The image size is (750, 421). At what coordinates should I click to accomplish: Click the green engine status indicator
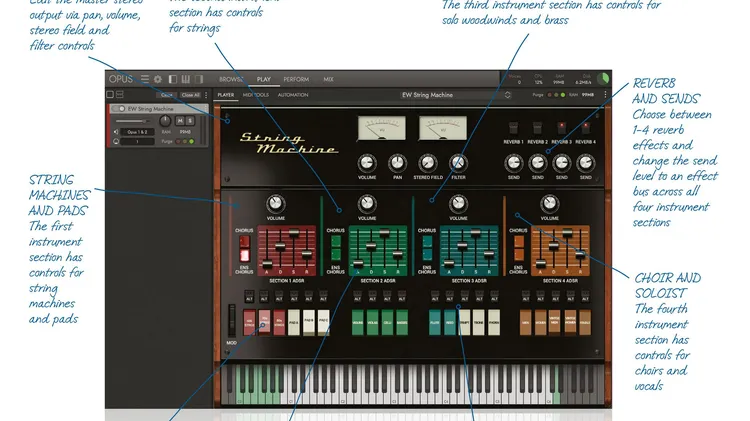[603, 78]
